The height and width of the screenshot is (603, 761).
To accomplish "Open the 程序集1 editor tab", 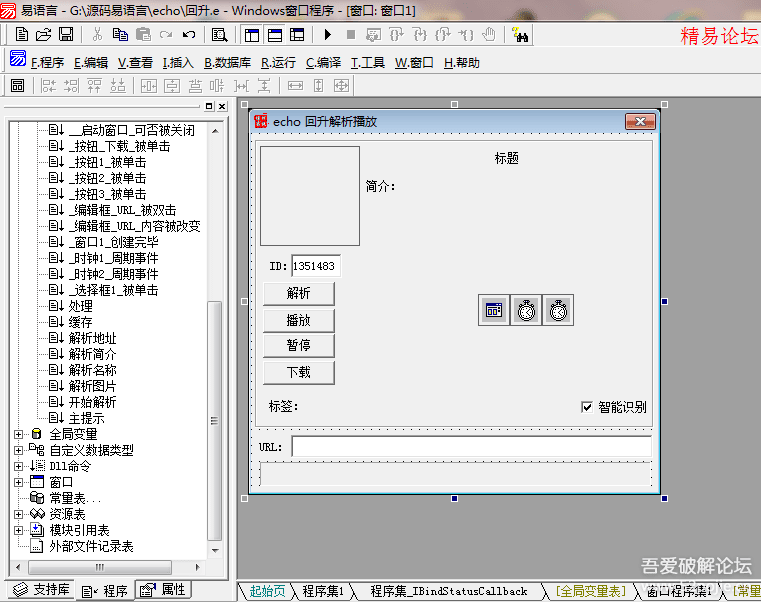I will (x=323, y=591).
